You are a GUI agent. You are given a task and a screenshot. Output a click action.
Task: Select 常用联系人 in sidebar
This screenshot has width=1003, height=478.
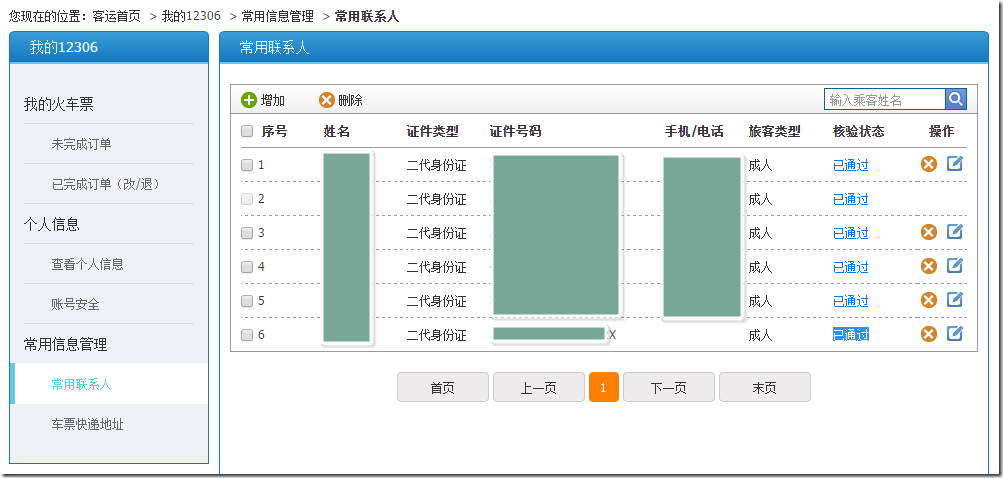pos(81,385)
